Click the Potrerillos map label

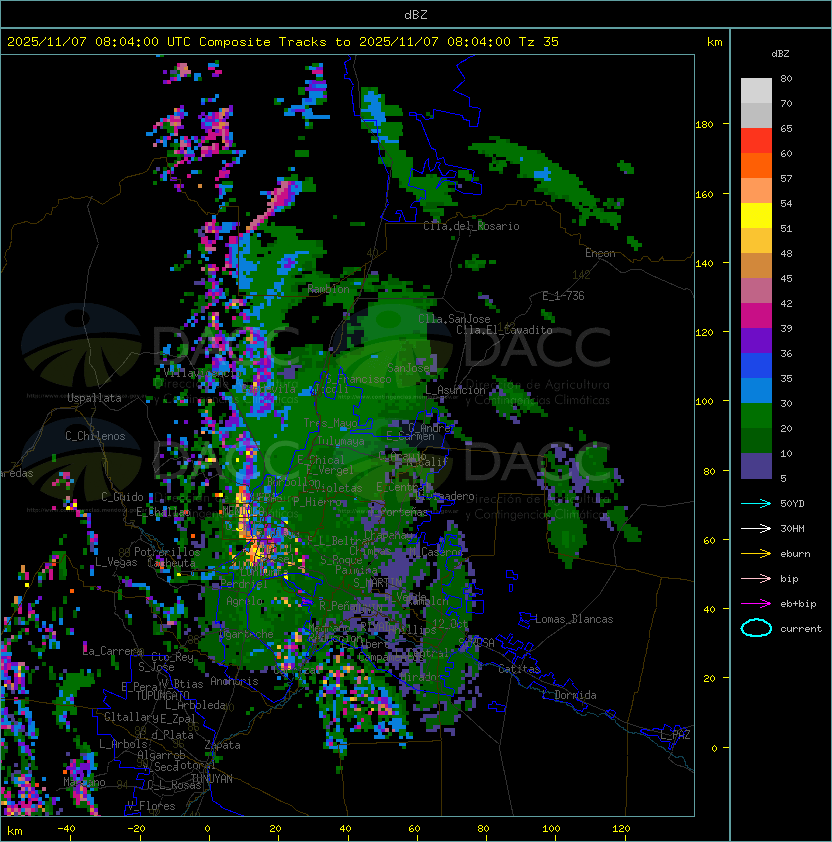167,552
